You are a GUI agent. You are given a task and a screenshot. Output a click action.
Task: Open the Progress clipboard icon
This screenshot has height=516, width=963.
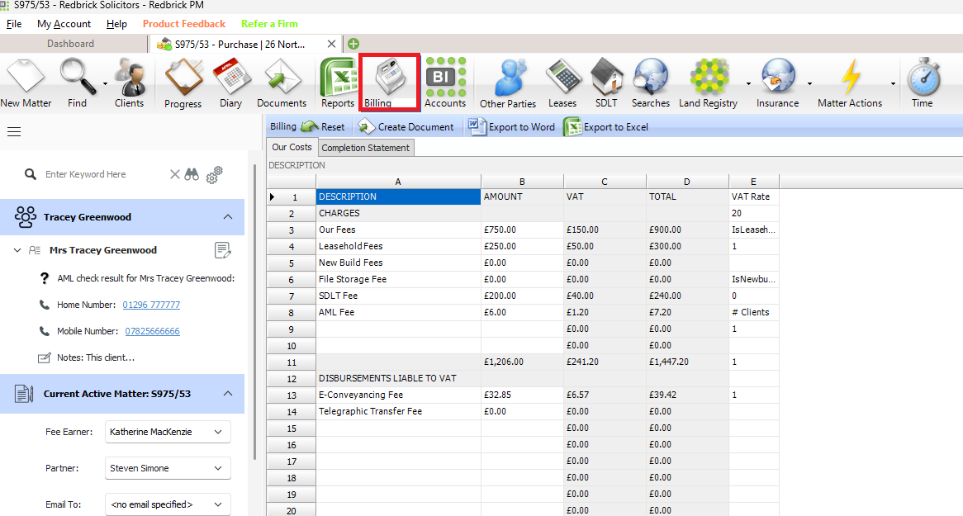183,80
